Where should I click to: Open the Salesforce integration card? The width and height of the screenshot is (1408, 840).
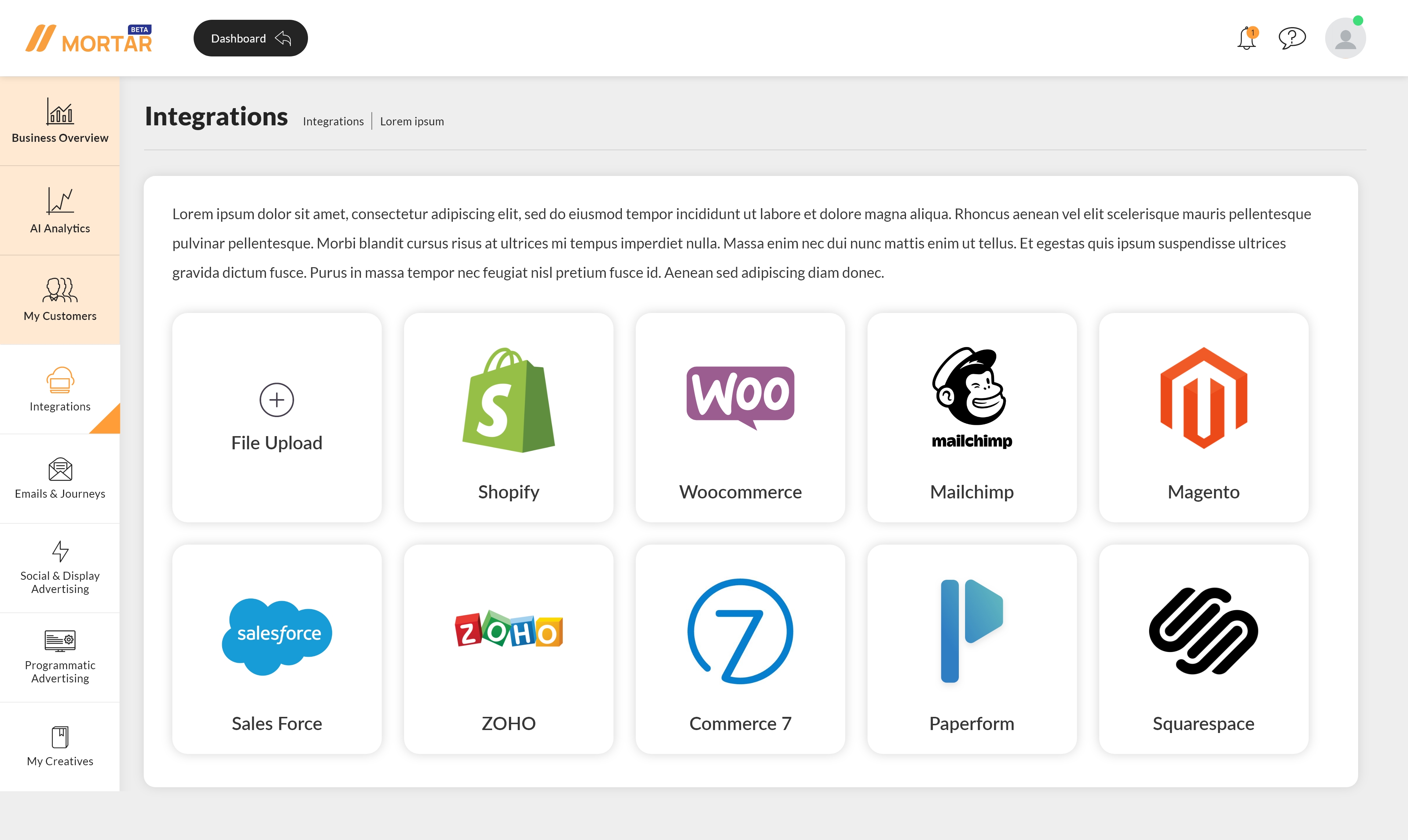click(x=277, y=649)
